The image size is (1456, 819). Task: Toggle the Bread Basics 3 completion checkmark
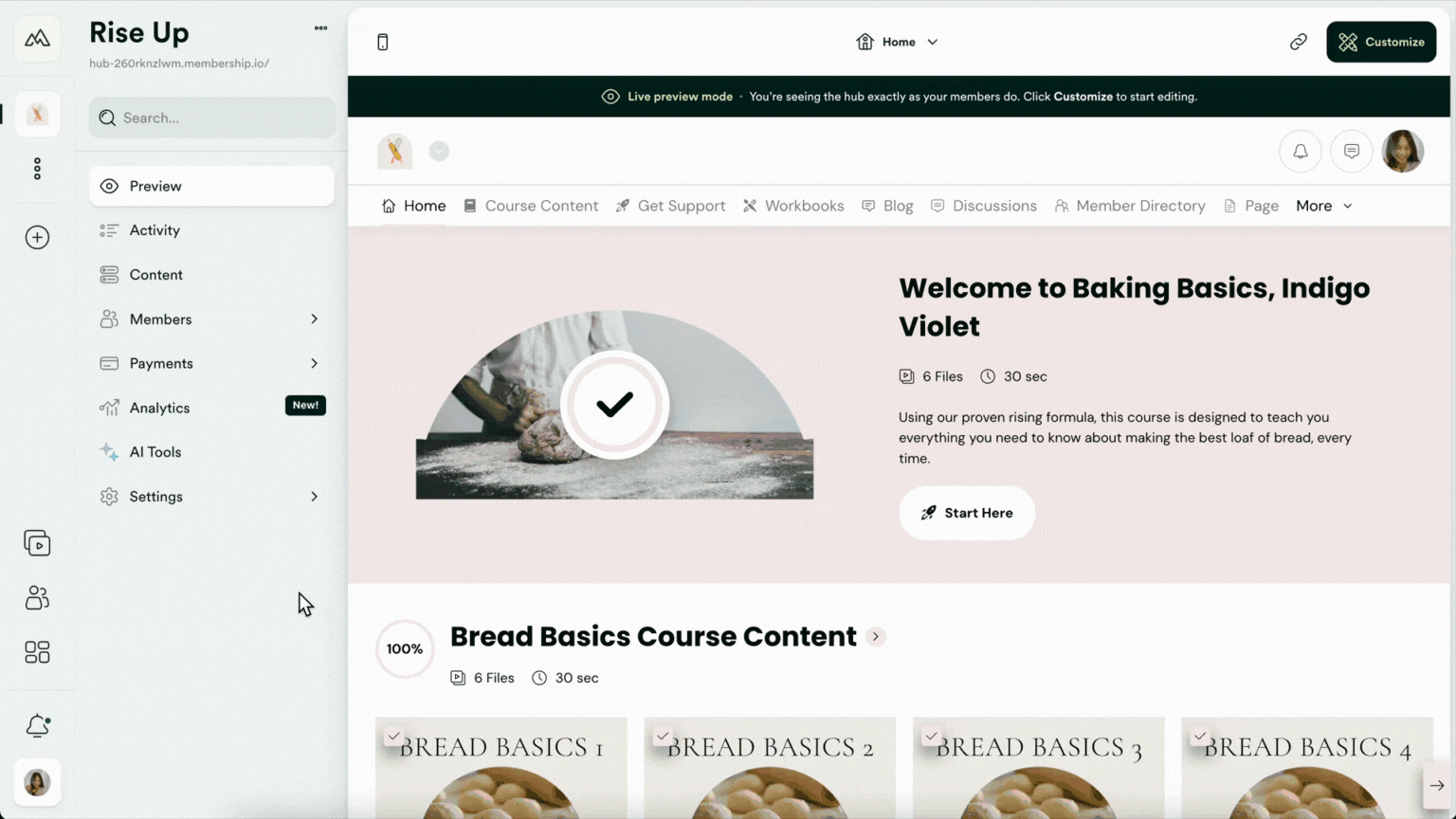(x=931, y=736)
